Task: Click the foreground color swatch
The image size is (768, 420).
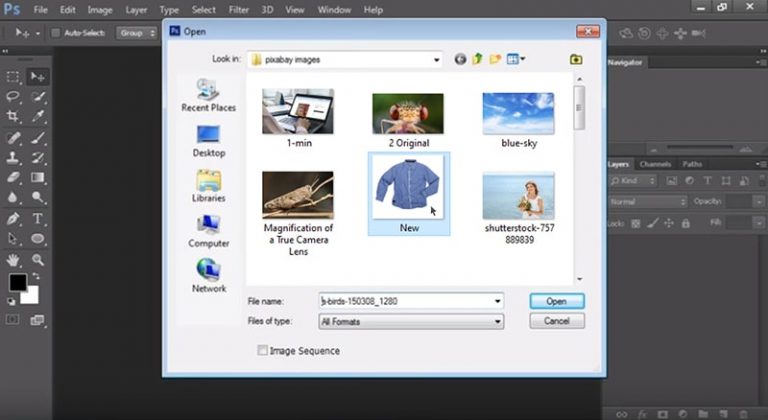Action: coord(17,283)
